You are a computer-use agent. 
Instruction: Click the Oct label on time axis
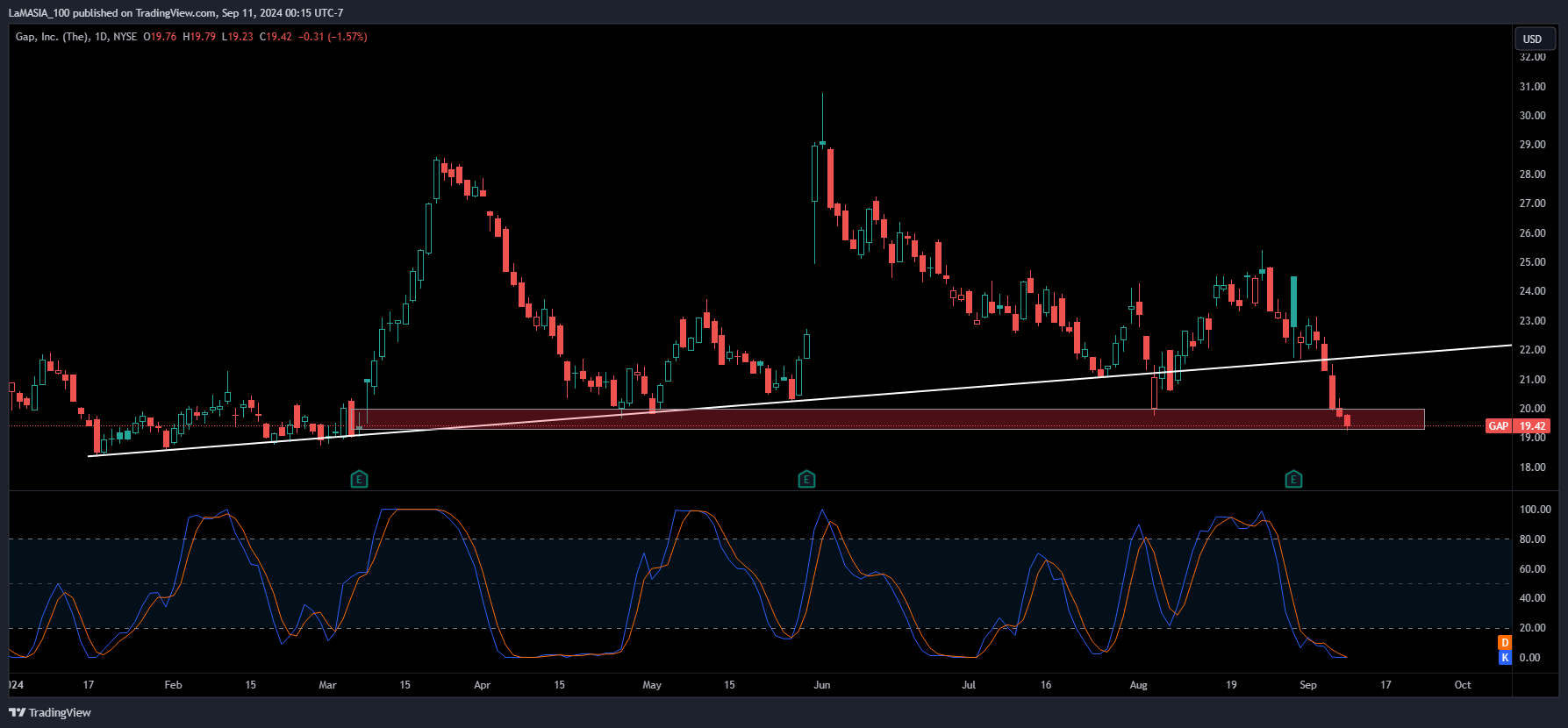tap(1463, 684)
